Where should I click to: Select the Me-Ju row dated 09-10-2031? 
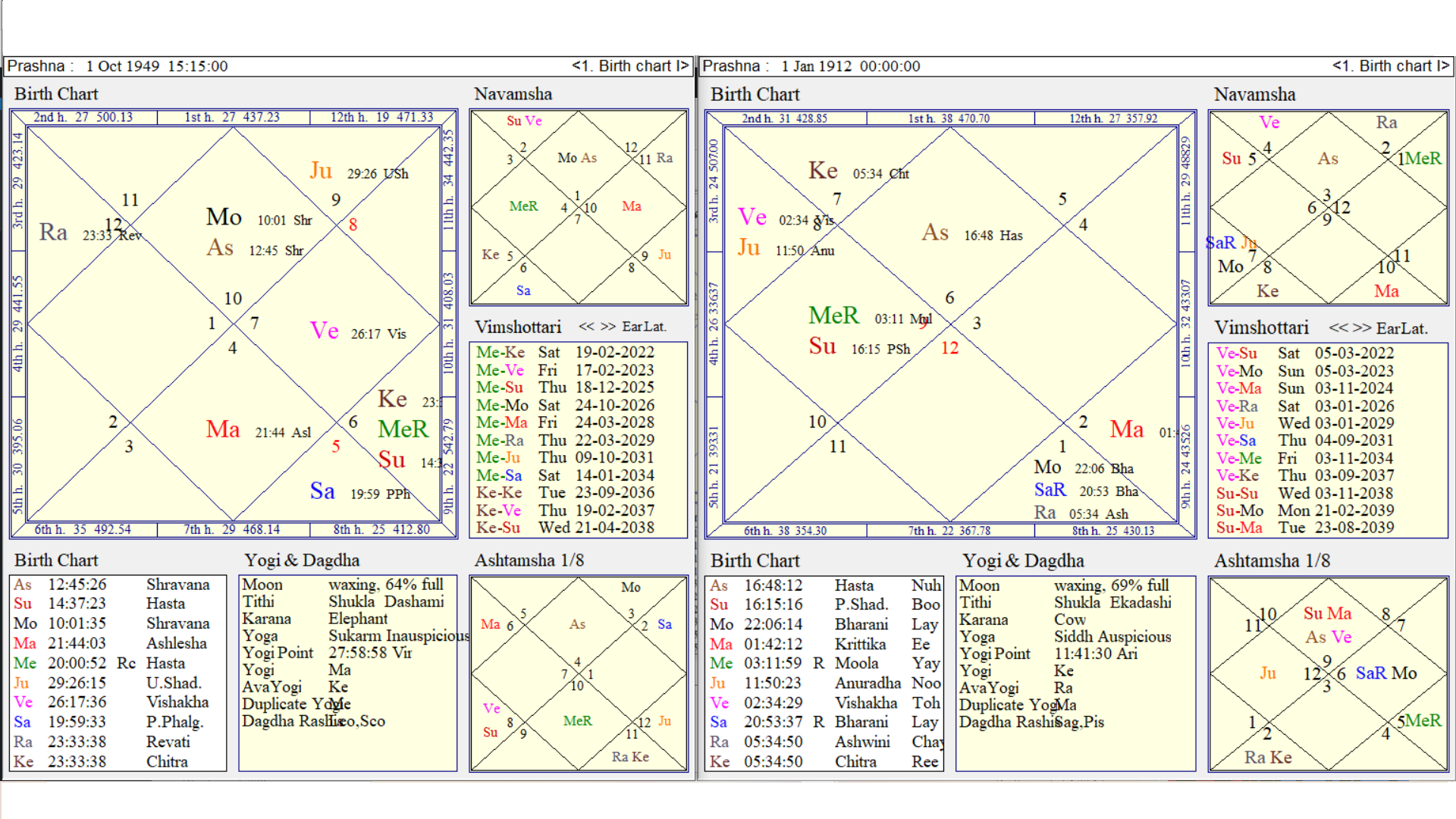pos(565,457)
